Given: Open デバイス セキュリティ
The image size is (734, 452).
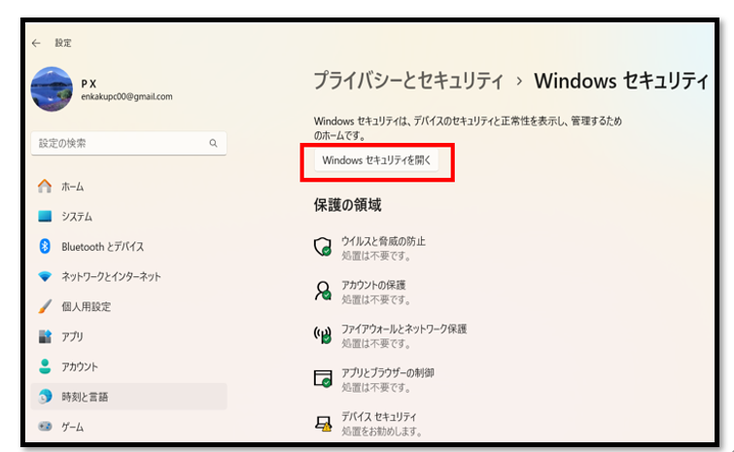Looking at the screenshot, I should [379, 416].
